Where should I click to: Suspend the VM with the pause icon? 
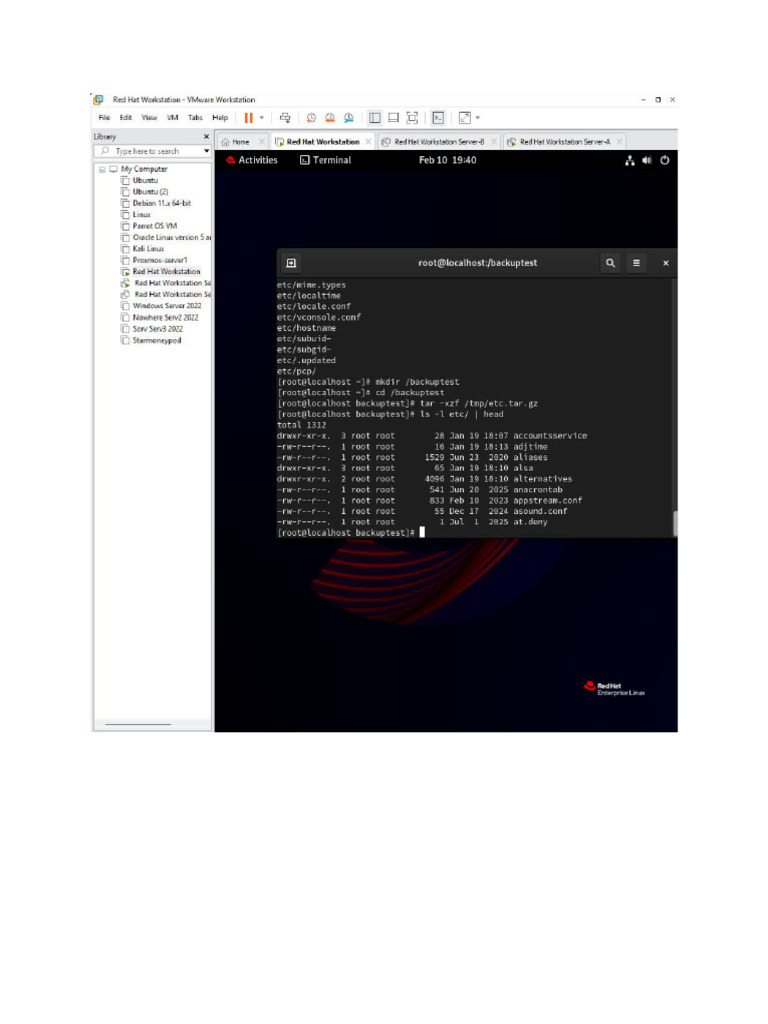248,118
